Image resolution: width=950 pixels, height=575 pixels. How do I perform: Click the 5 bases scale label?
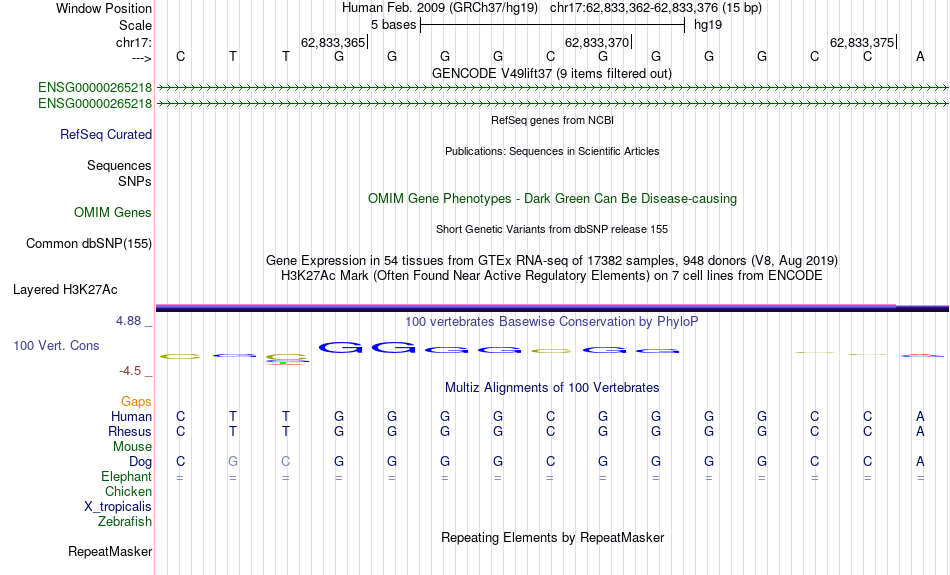click(x=394, y=25)
